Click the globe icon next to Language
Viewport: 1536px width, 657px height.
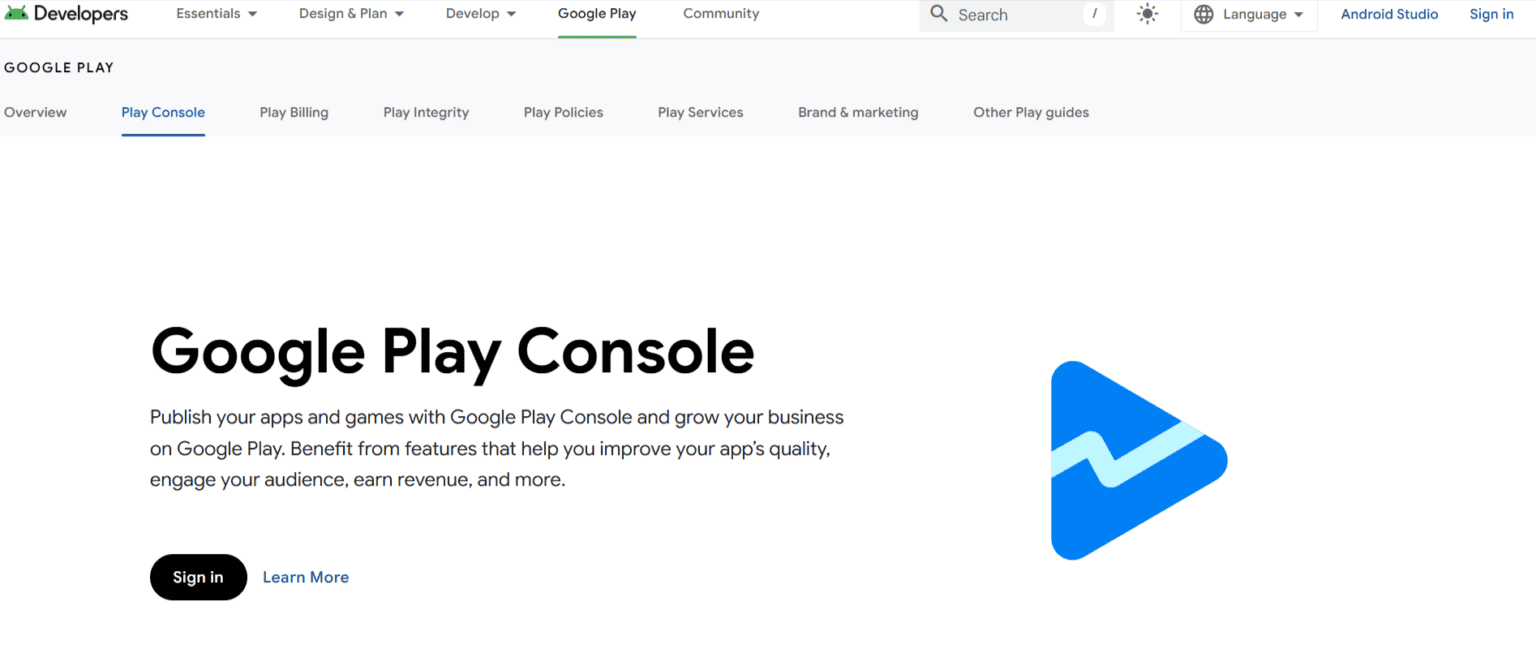(1204, 14)
